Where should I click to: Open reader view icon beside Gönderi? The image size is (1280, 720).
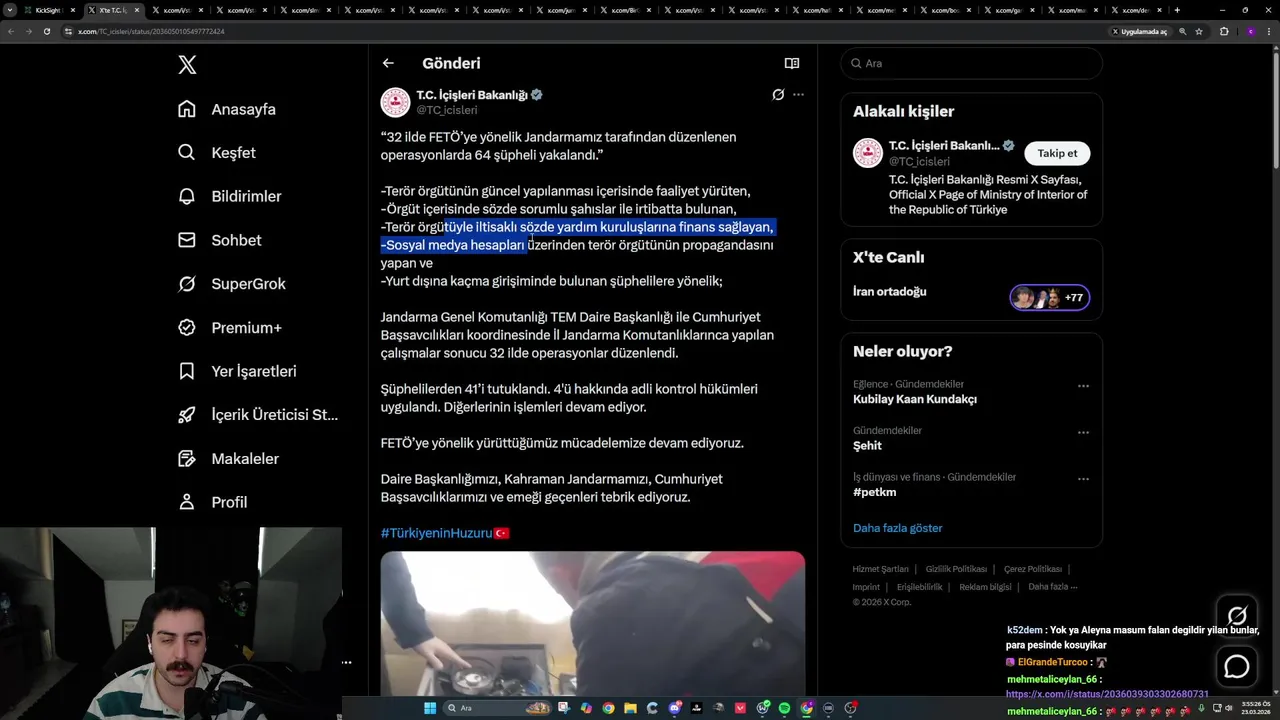(792, 63)
